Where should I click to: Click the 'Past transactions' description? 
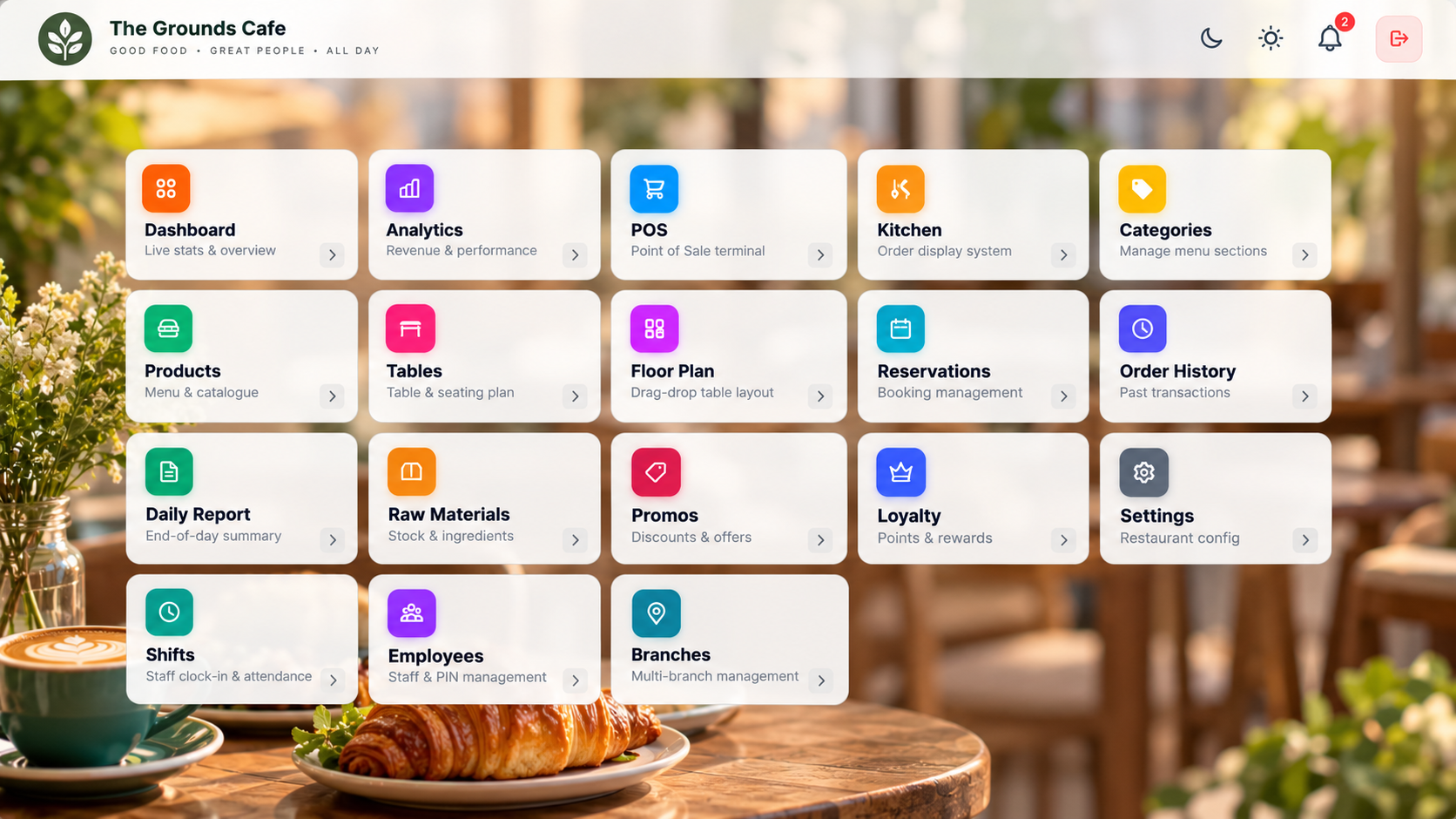(x=1175, y=393)
